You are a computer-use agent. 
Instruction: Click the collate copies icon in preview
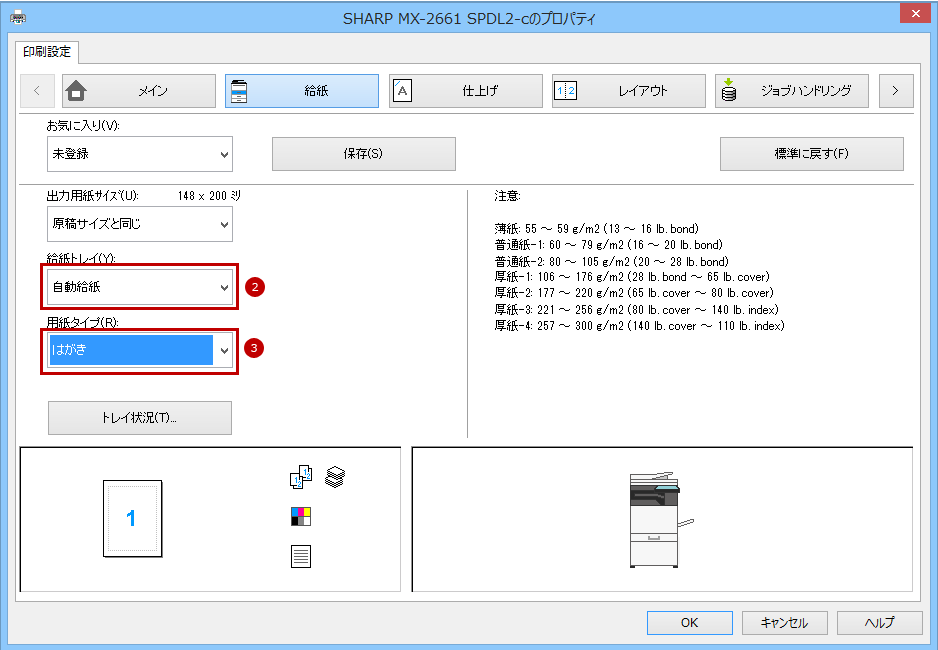tap(301, 477)
